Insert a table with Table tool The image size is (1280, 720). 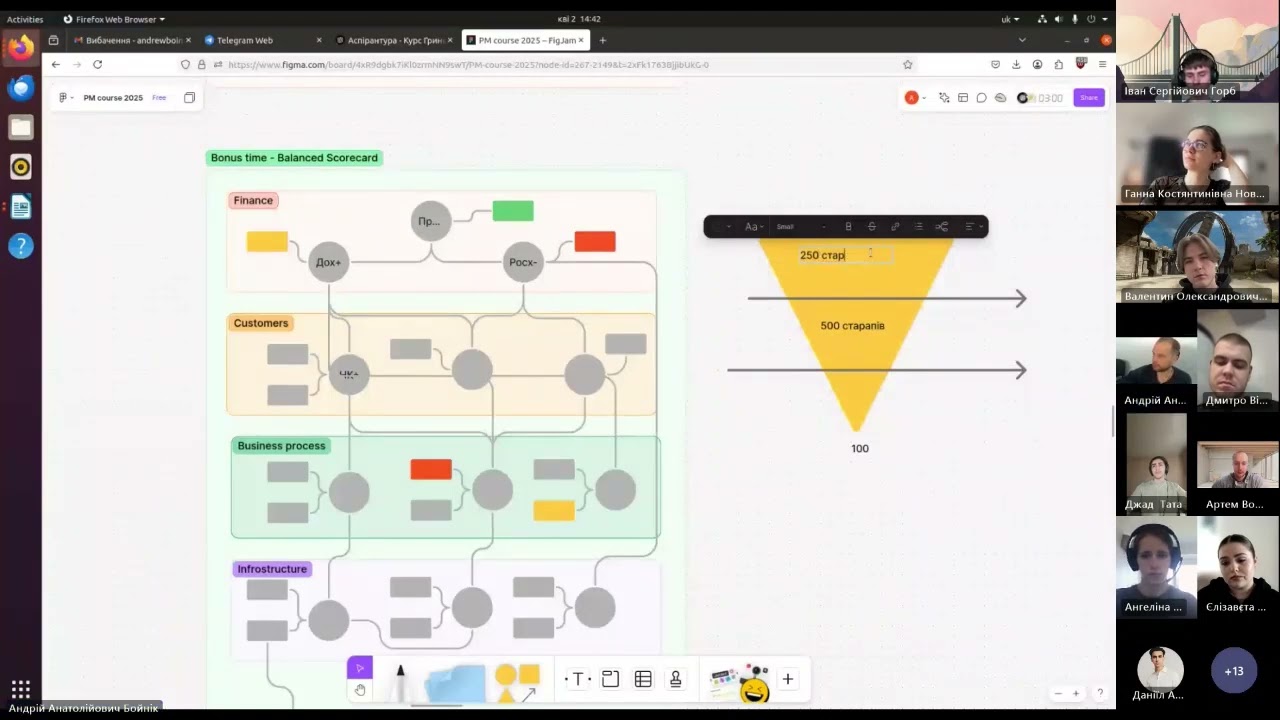tap(643, 680)
